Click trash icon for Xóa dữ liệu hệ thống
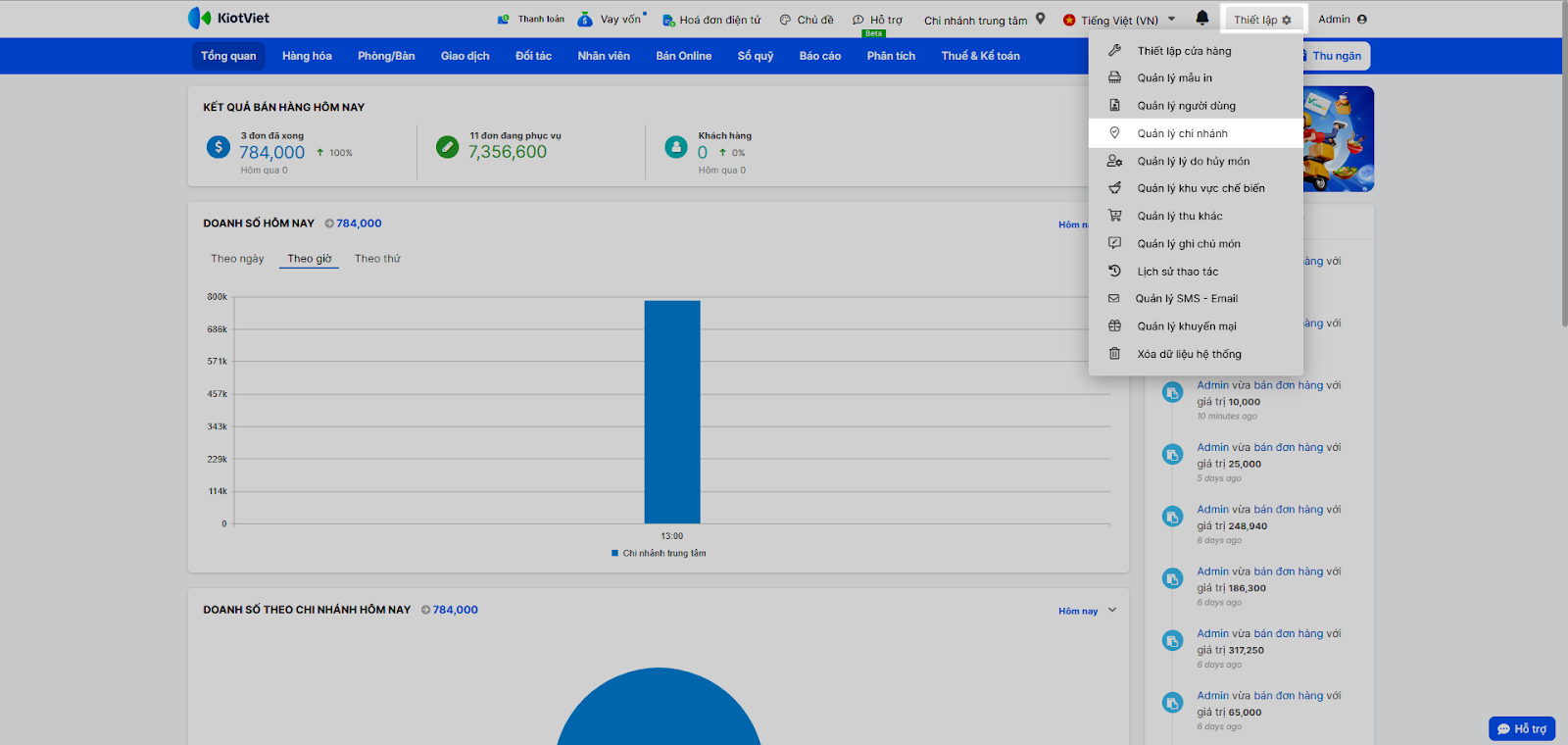The width and height of the screenshot is (1568, 745). (x=1114, y=354)
